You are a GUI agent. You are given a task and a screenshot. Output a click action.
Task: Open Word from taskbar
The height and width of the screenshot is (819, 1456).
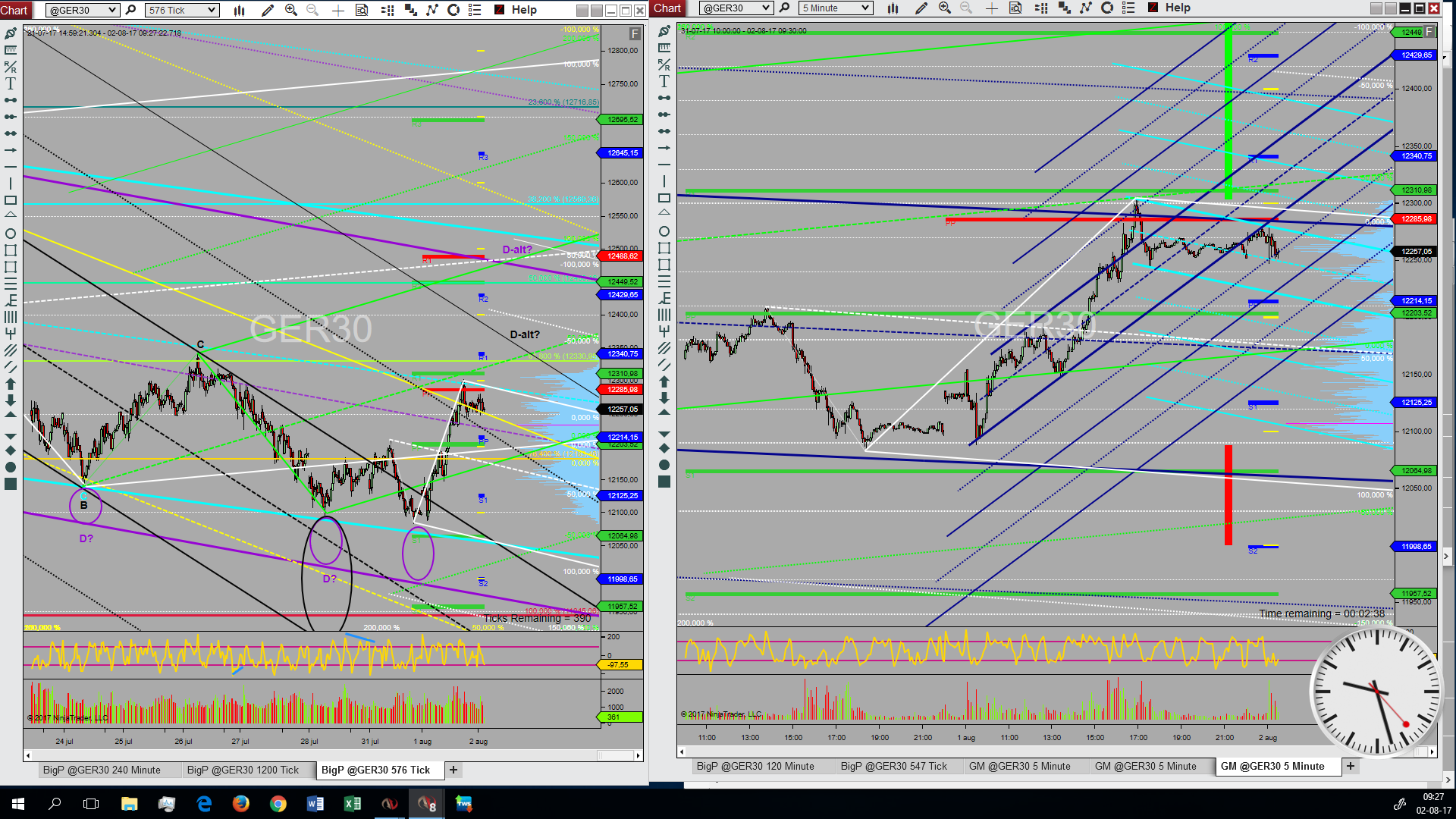click(315, 804)
